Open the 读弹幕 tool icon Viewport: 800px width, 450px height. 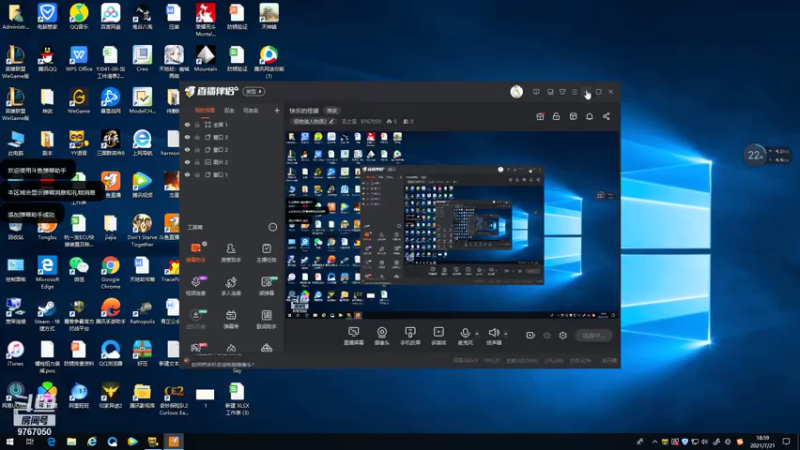(266, 286)
